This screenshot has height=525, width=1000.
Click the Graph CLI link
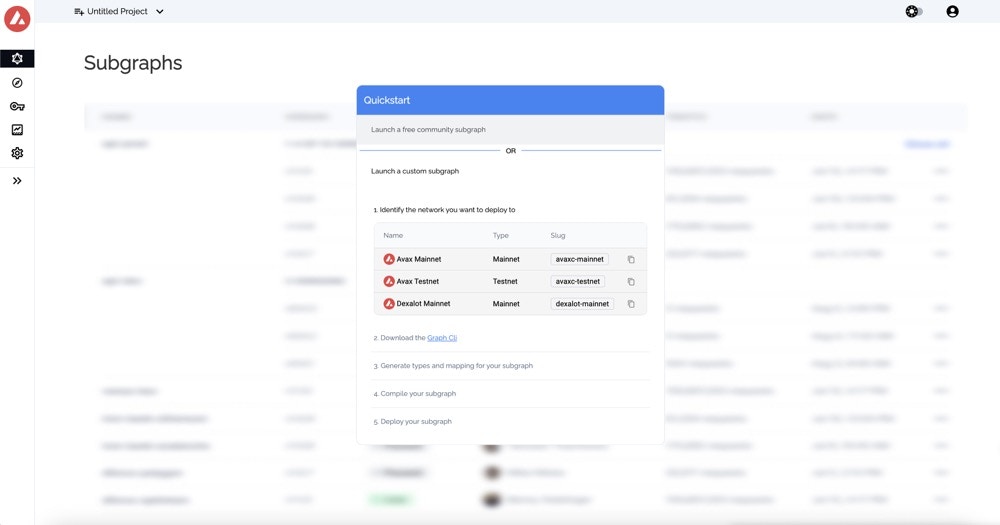(x=442, y=338)
